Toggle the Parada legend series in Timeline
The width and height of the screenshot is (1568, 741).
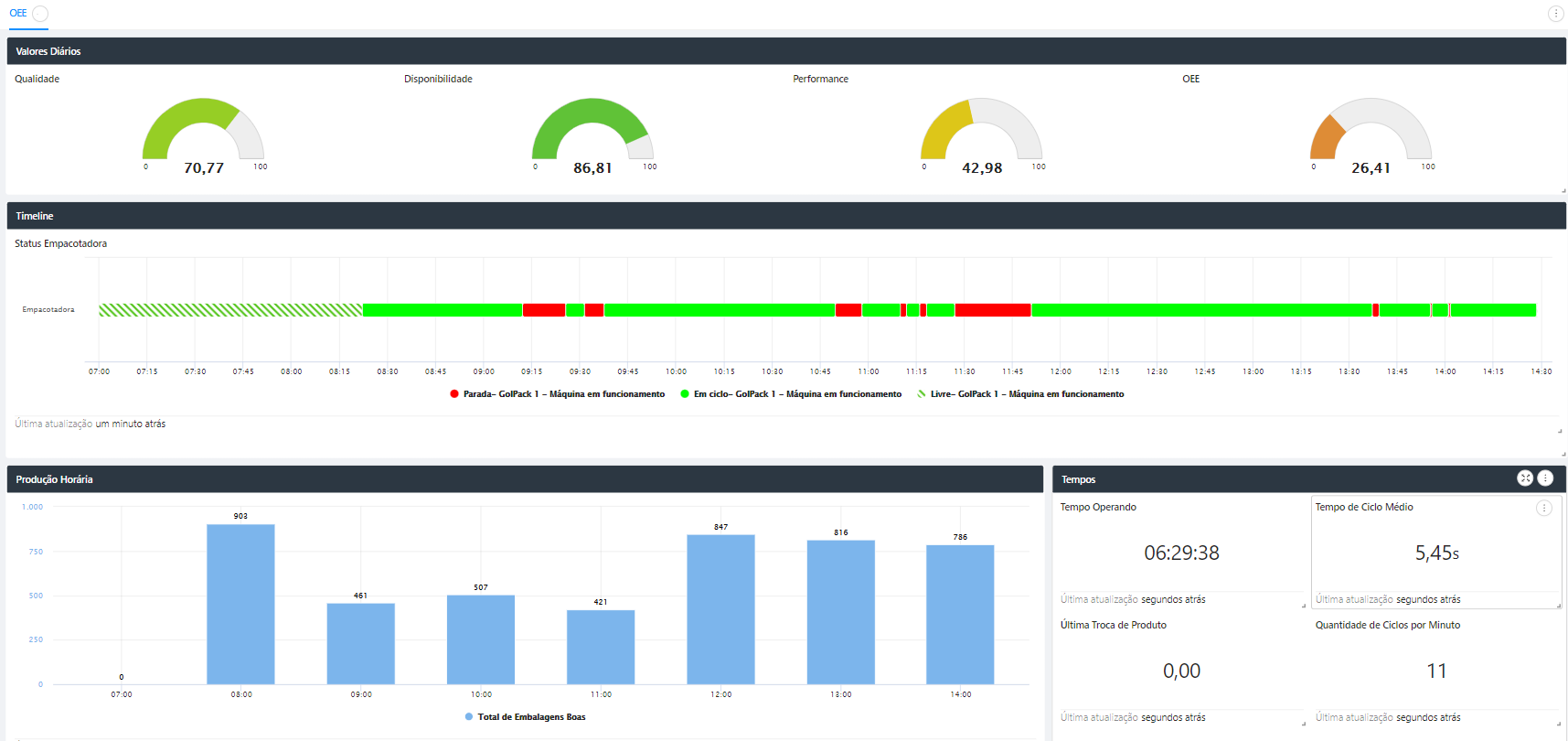(x=558, y=394)
